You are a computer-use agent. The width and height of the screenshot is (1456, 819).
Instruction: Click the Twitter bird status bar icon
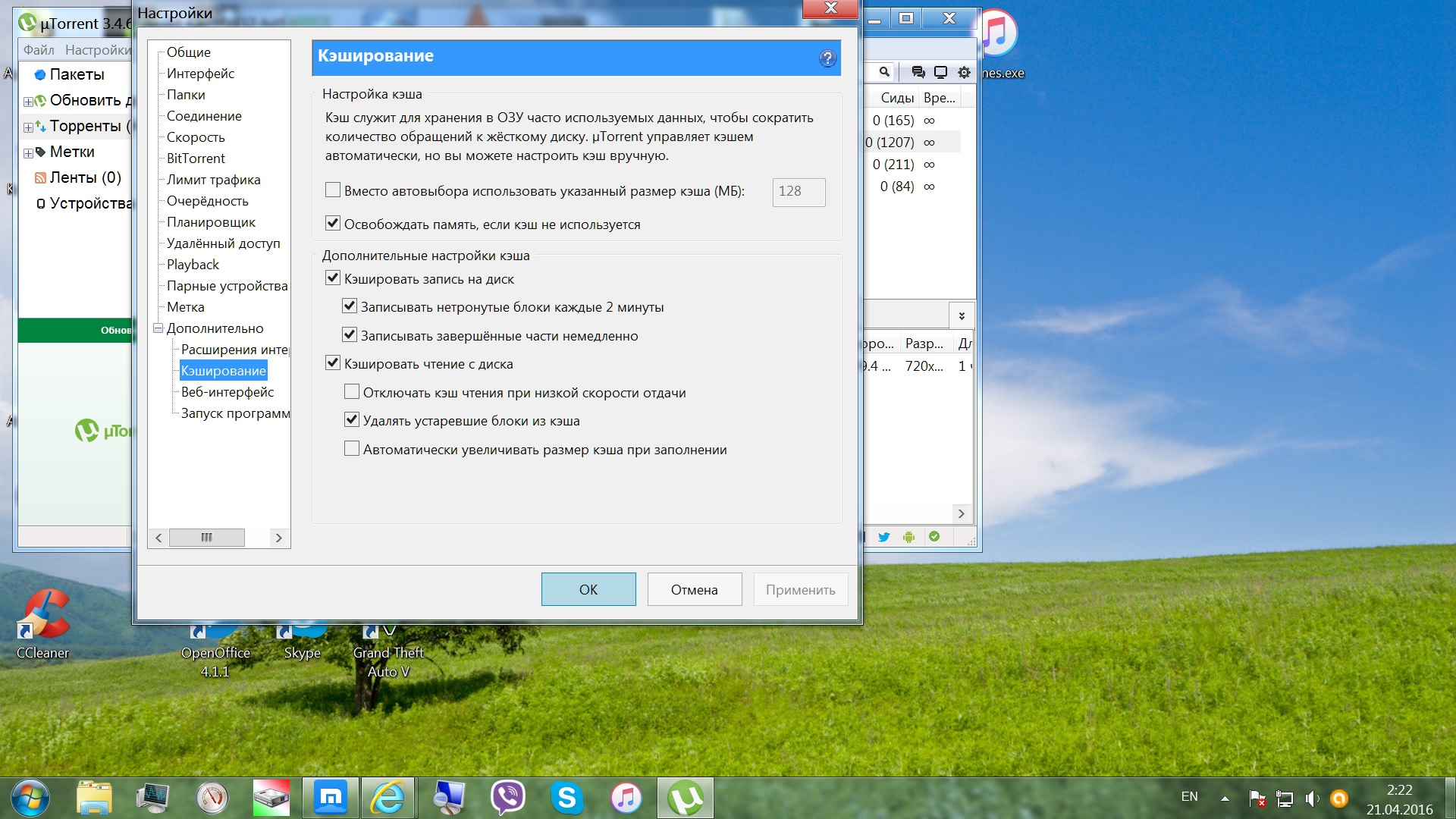click(x=884, y=537)
